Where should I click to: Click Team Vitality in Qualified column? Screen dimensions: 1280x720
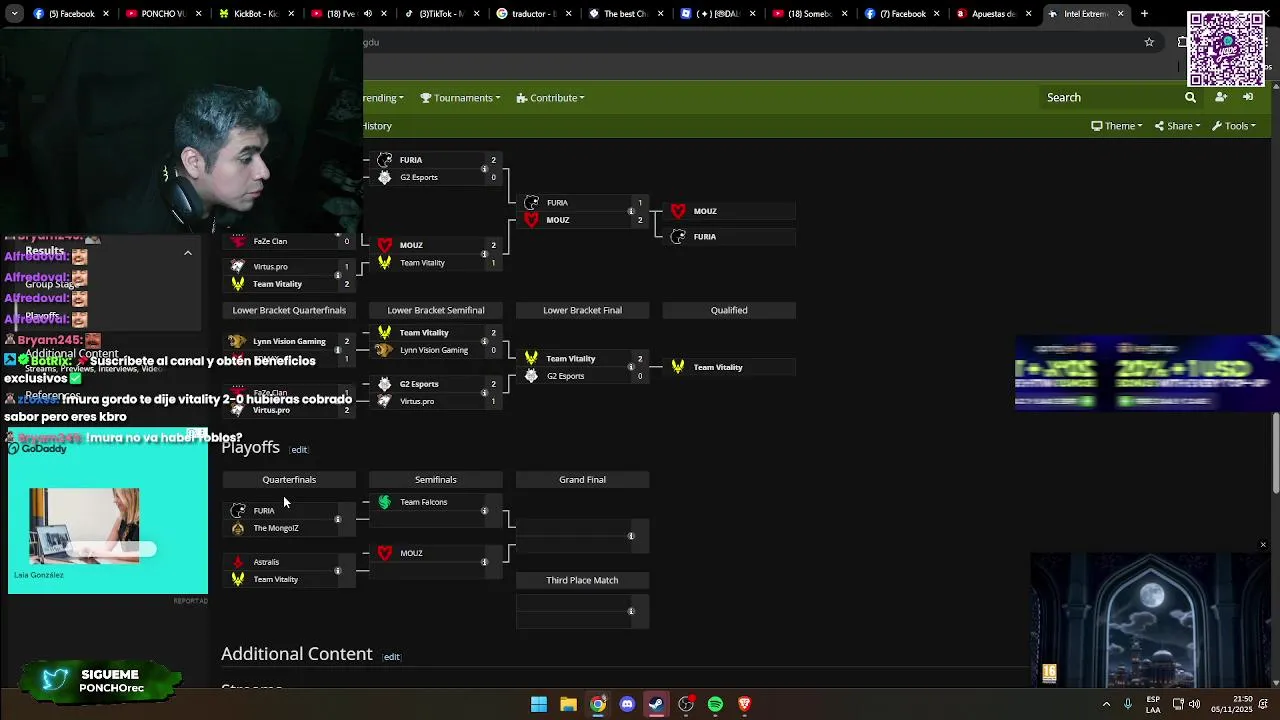click(718, 367)
